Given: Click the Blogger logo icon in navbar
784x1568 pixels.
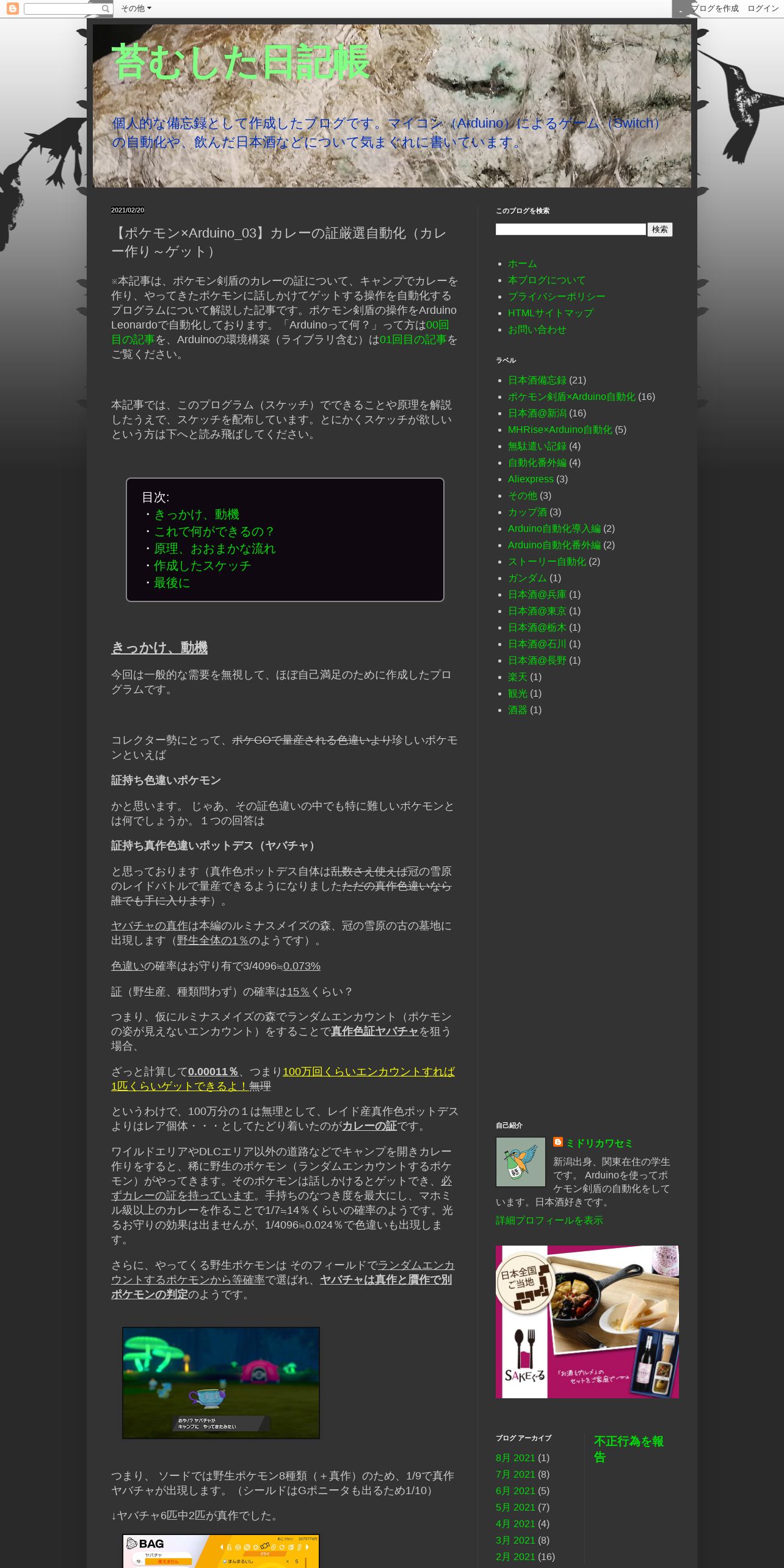Looking at the screenshot, I should (x=12, y=9).
